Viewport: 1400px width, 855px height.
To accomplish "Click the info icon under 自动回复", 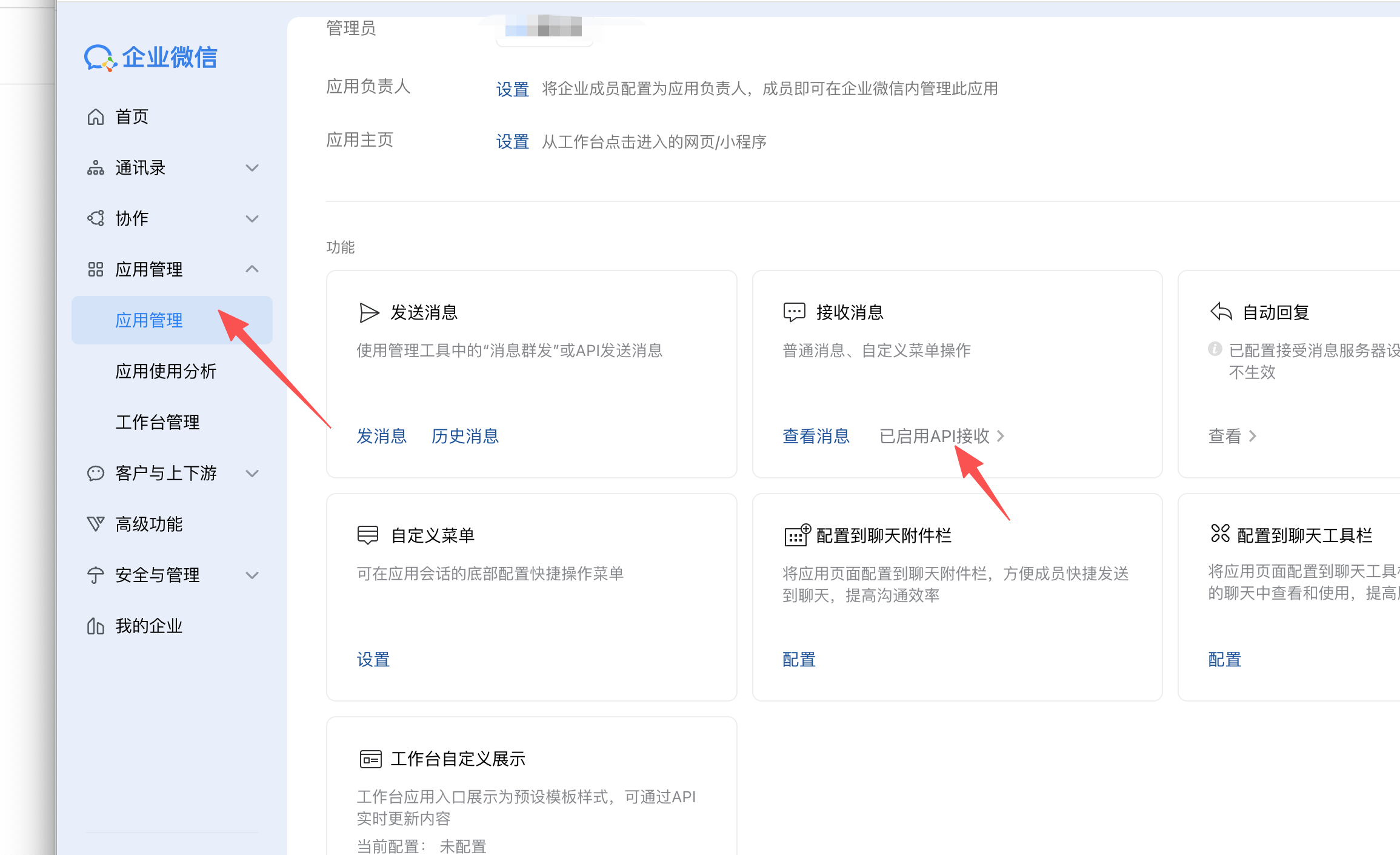I will [x=1215, y=349].
